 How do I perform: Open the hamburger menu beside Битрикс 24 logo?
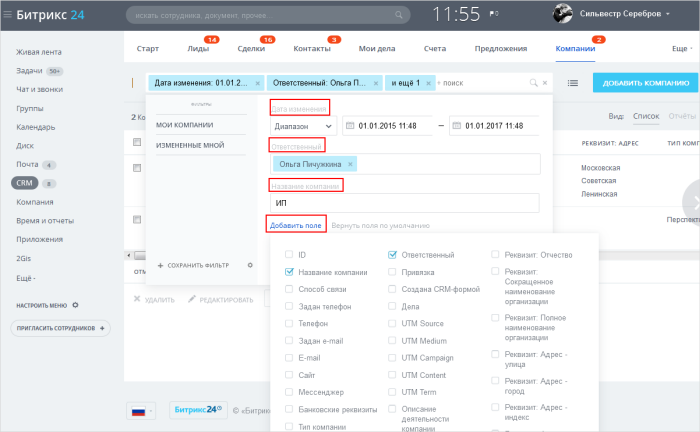coord(7,15)
